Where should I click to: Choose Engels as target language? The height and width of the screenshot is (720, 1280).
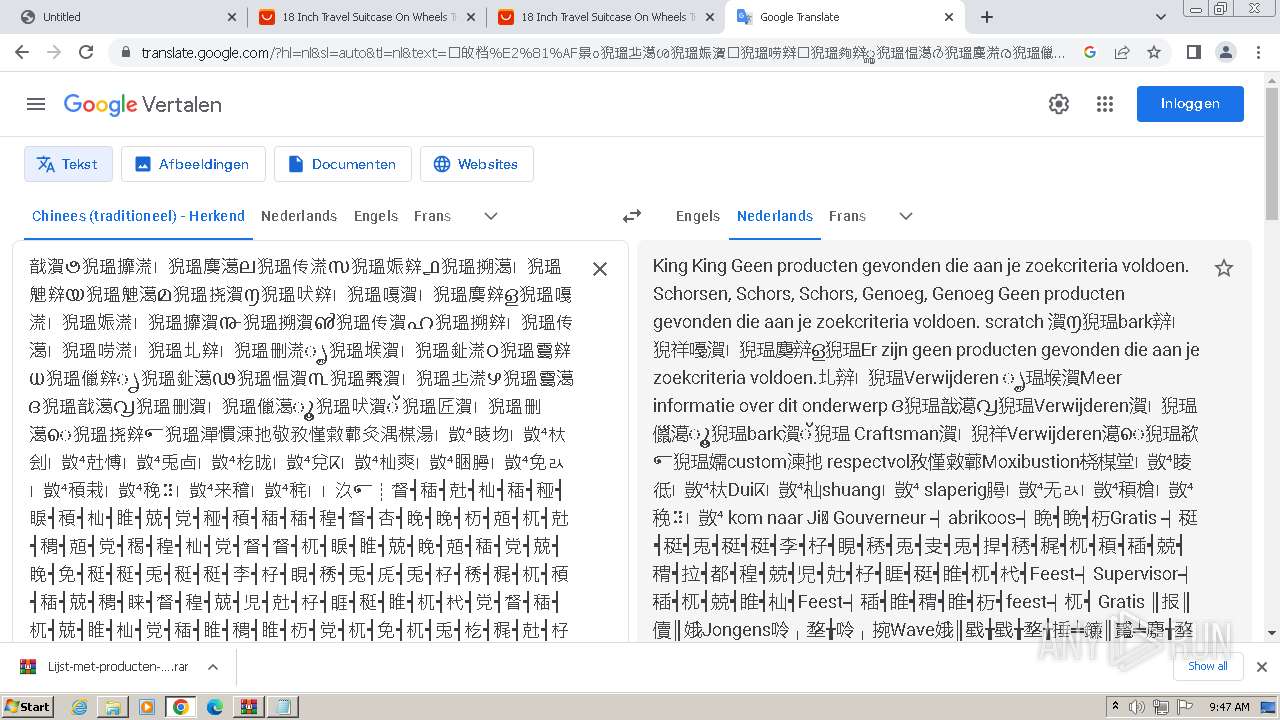pyautogui.click(x=698, y=216)
